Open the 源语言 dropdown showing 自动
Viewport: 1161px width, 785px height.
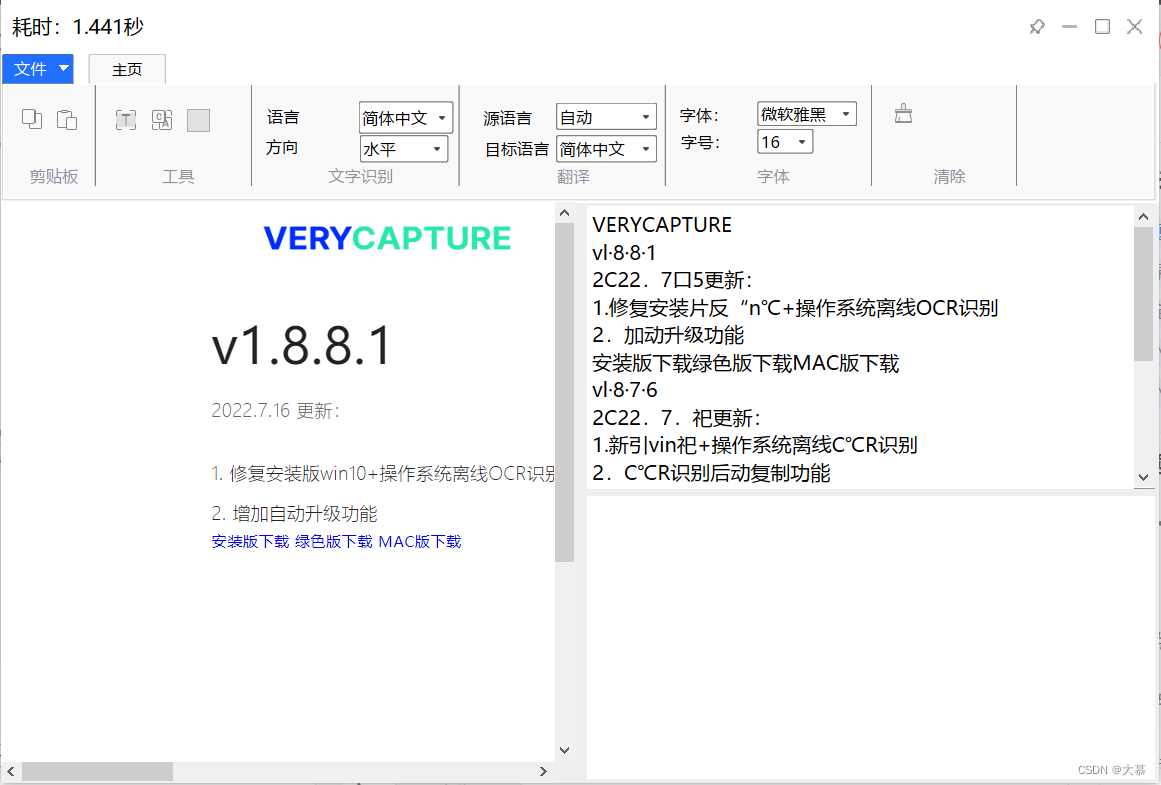tap(606, 117)
